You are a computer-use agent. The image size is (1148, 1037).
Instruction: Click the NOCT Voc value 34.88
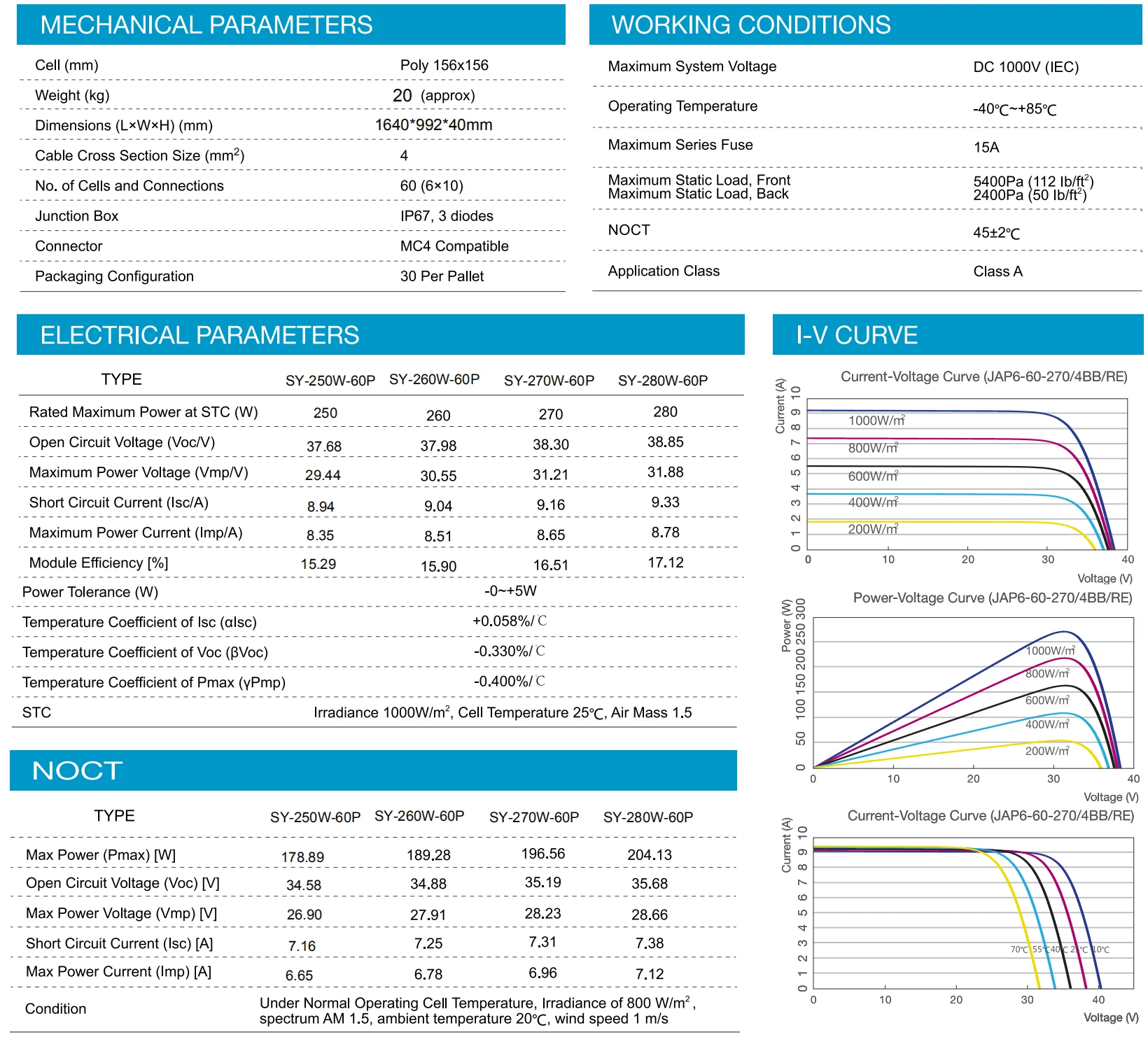428,884
